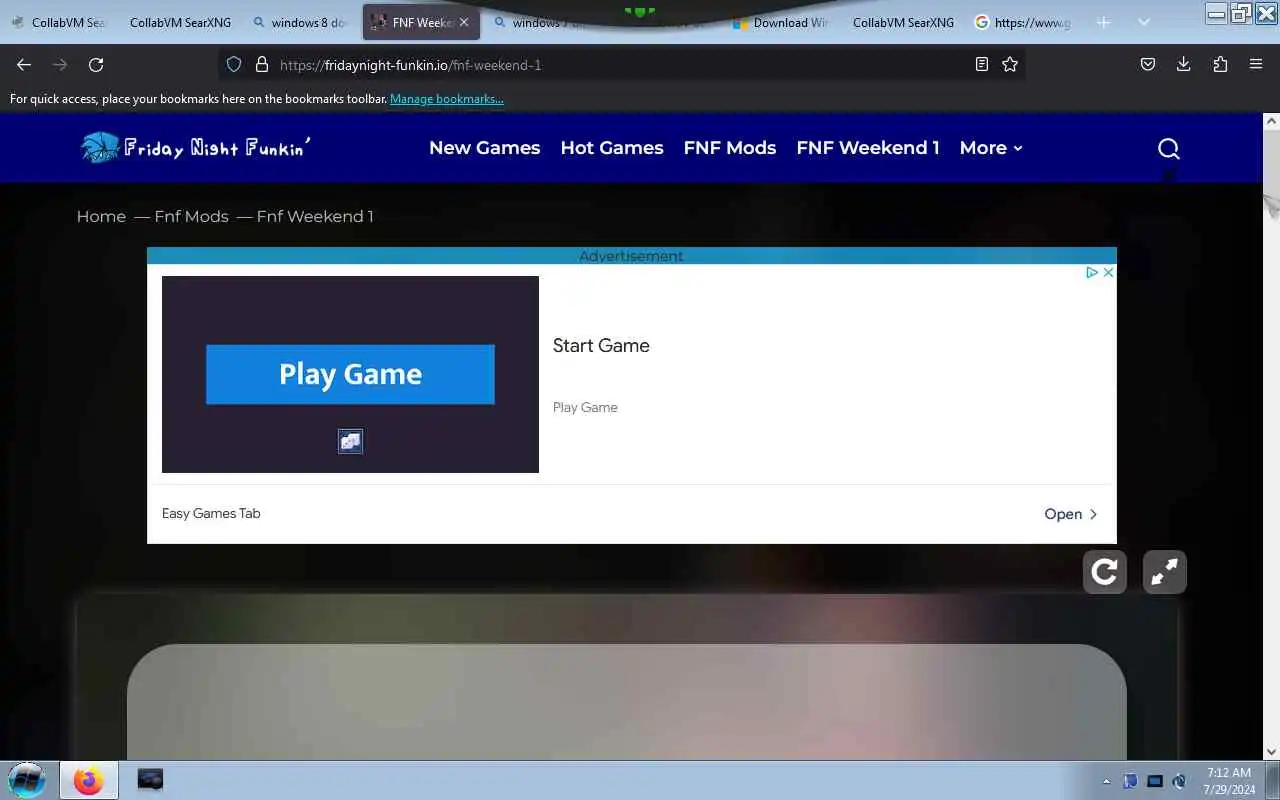Expand the game to fullscreen

(1165, 572)
